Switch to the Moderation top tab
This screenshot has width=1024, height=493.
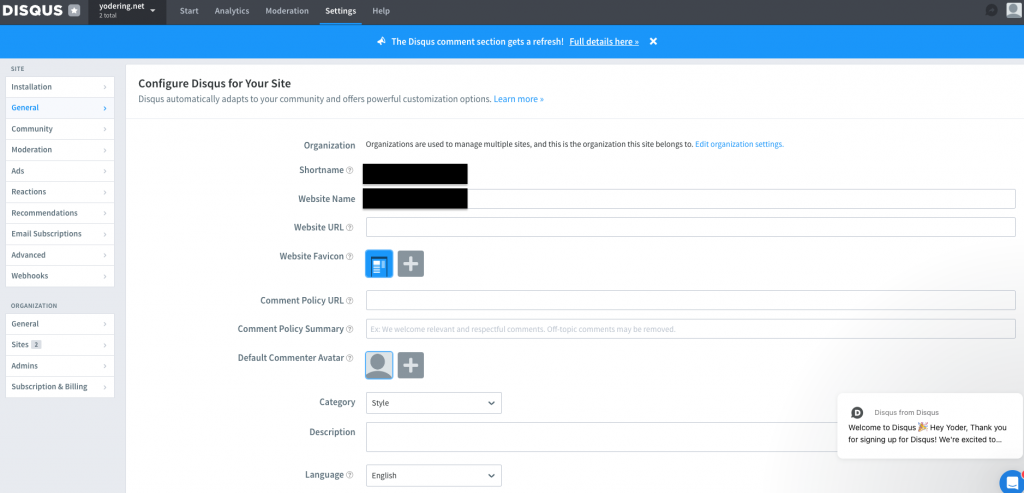point(287,11)
